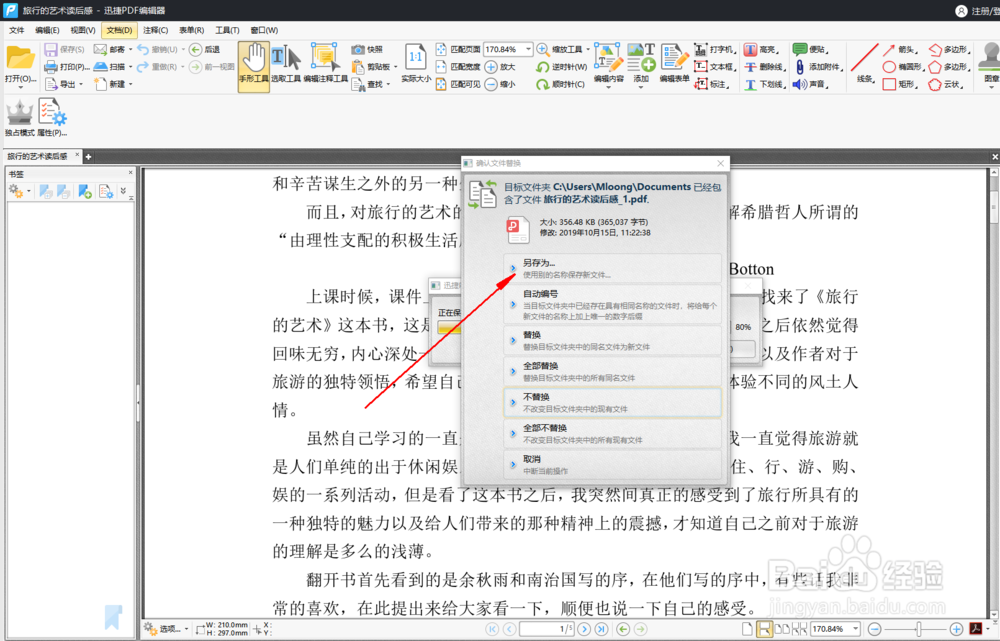Choose 自动编号 auto-numbering option
Viewport: 1000px width, 641px height.
(x=612, y=304)
